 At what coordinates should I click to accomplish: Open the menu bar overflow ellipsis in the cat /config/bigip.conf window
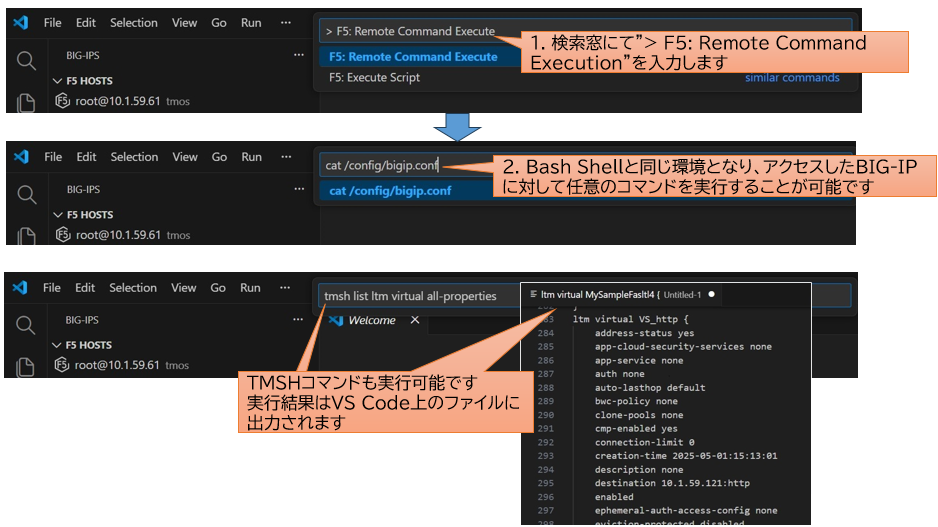coord(286,157)
